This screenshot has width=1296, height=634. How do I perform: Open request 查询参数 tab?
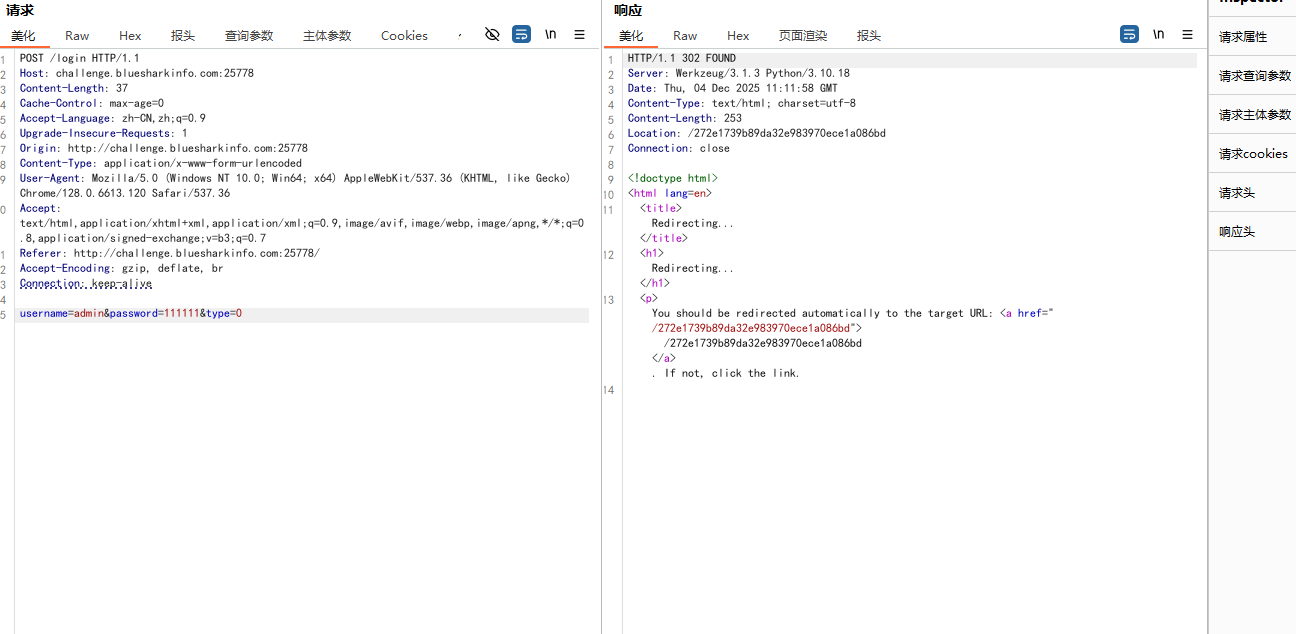point(249,35)
